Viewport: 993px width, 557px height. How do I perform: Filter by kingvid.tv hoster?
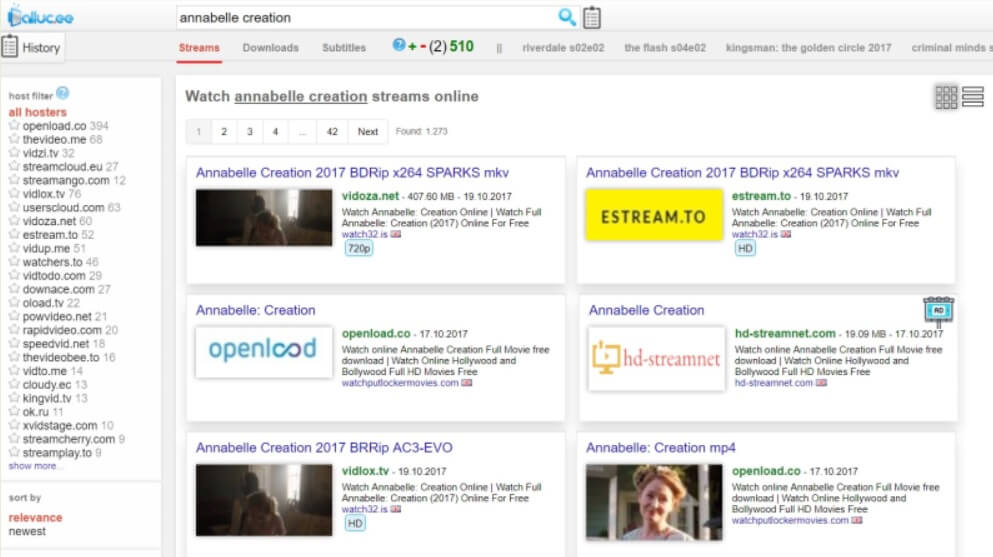47,398
